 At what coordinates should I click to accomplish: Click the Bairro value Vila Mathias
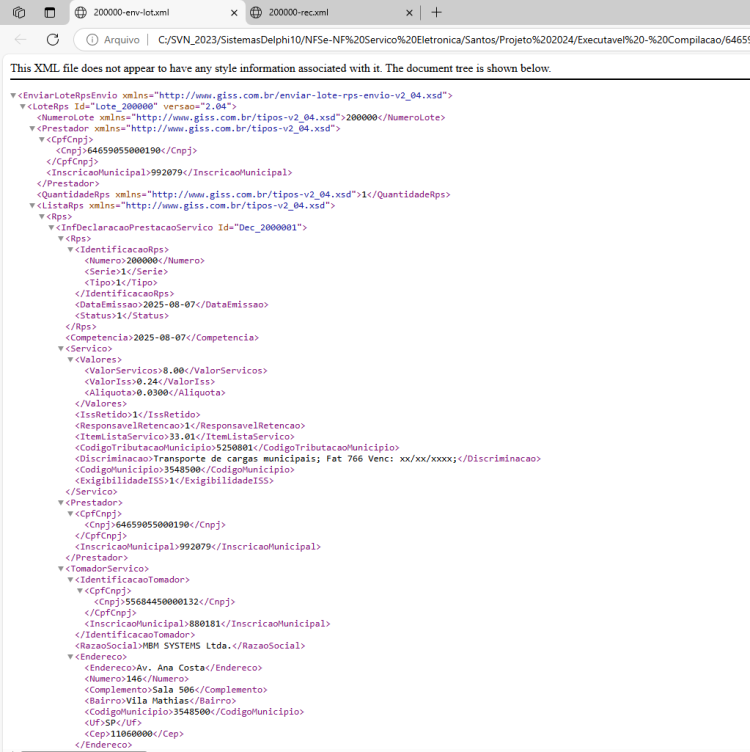point(157,701)
